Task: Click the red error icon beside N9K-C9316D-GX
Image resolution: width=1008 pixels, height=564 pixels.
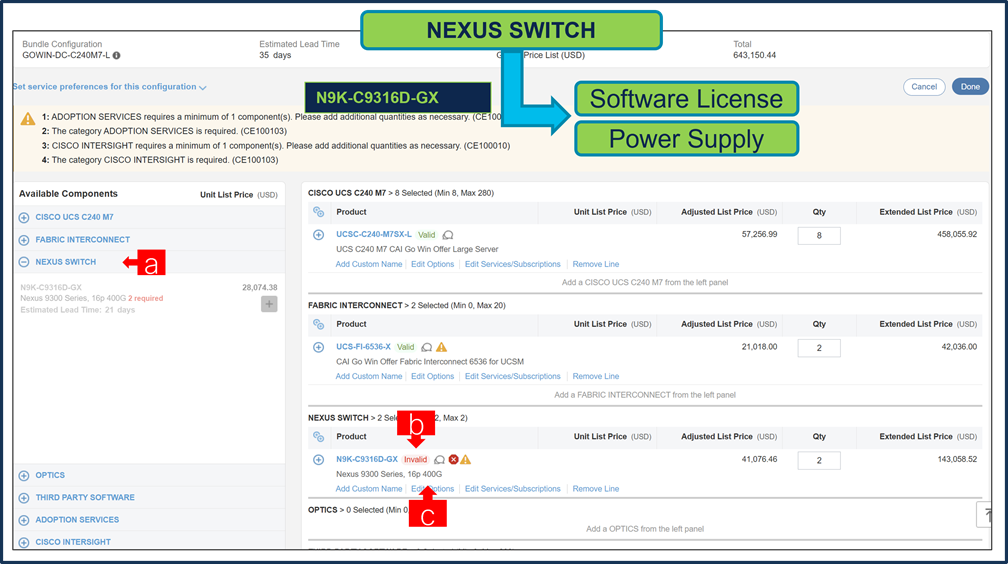Action: (x=453, y=459)
